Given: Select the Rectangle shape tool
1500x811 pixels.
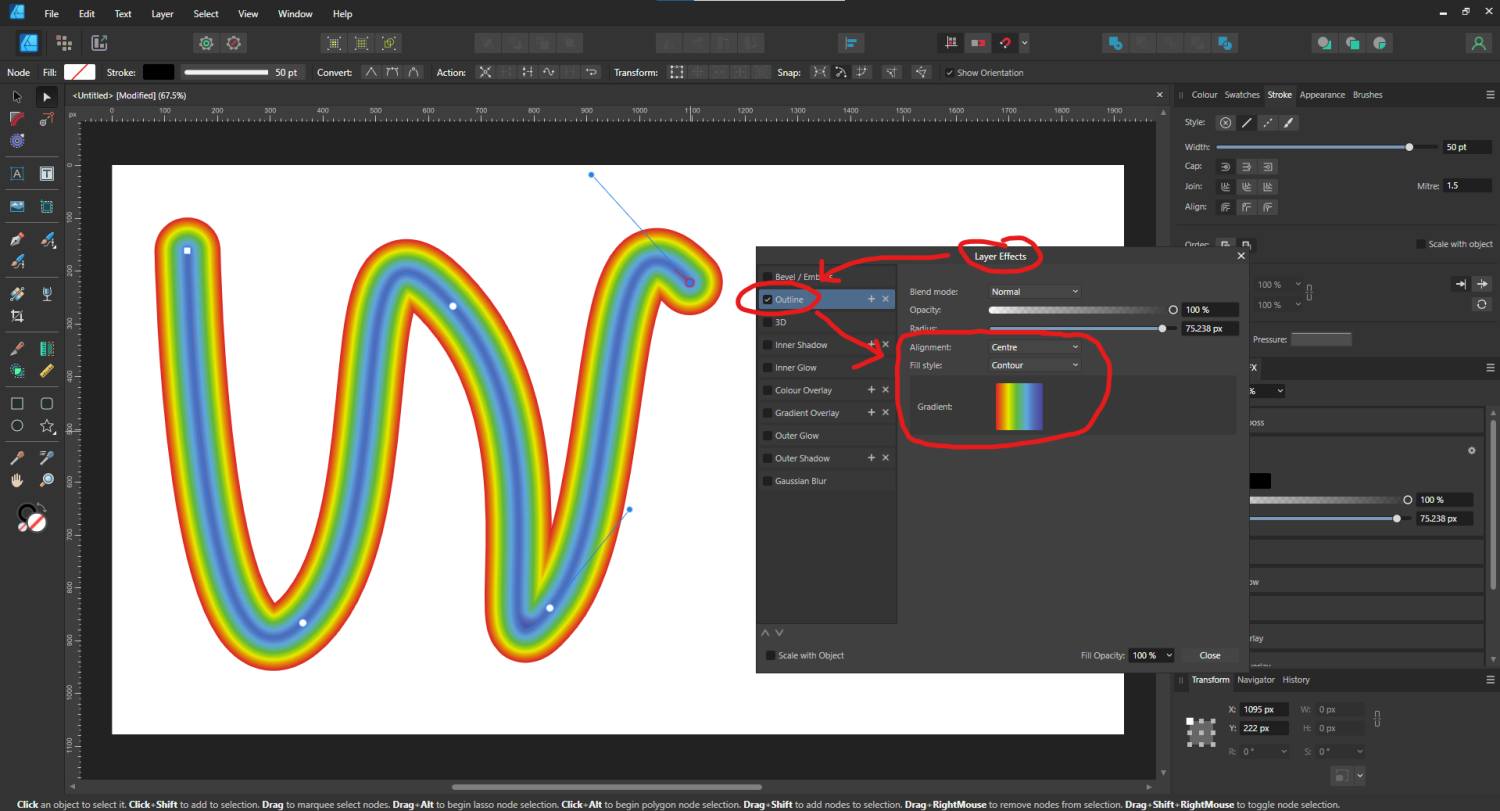Looking at the screenshot, I should 17,404.
